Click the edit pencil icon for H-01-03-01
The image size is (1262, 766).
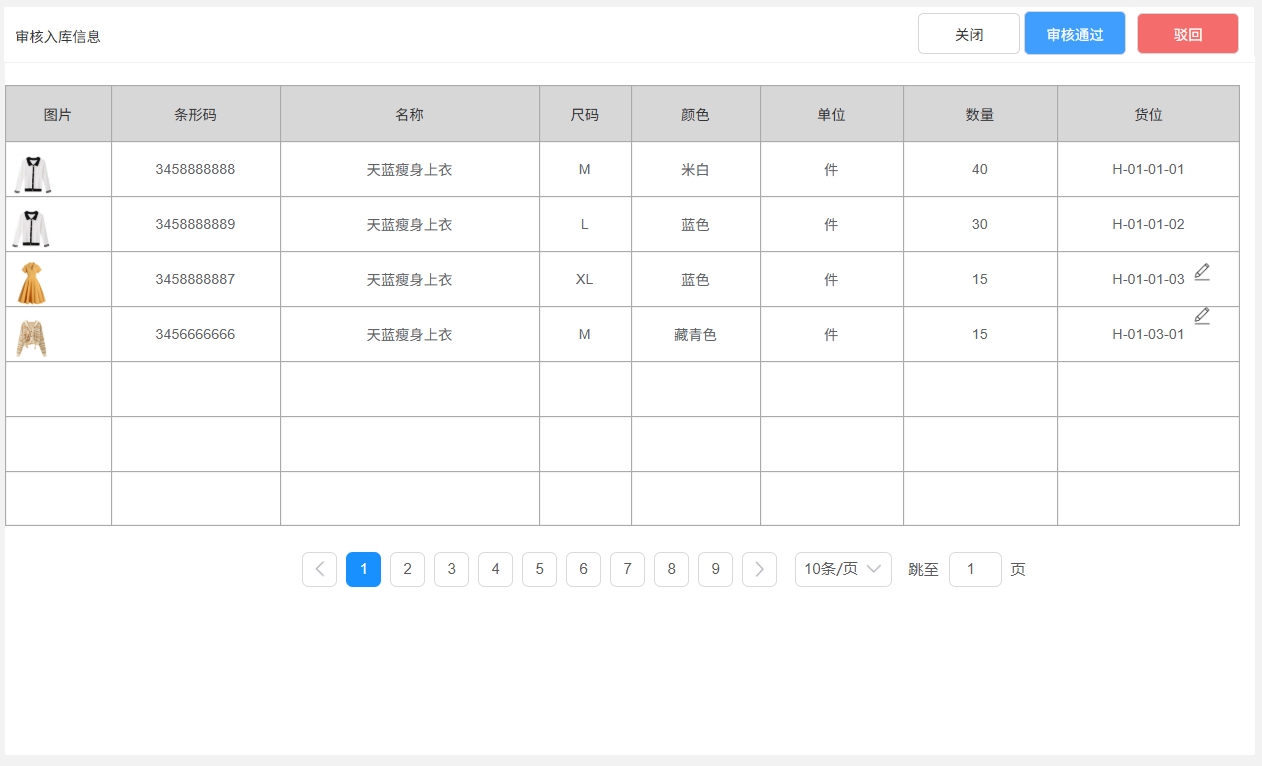(x=1202, y=316)
